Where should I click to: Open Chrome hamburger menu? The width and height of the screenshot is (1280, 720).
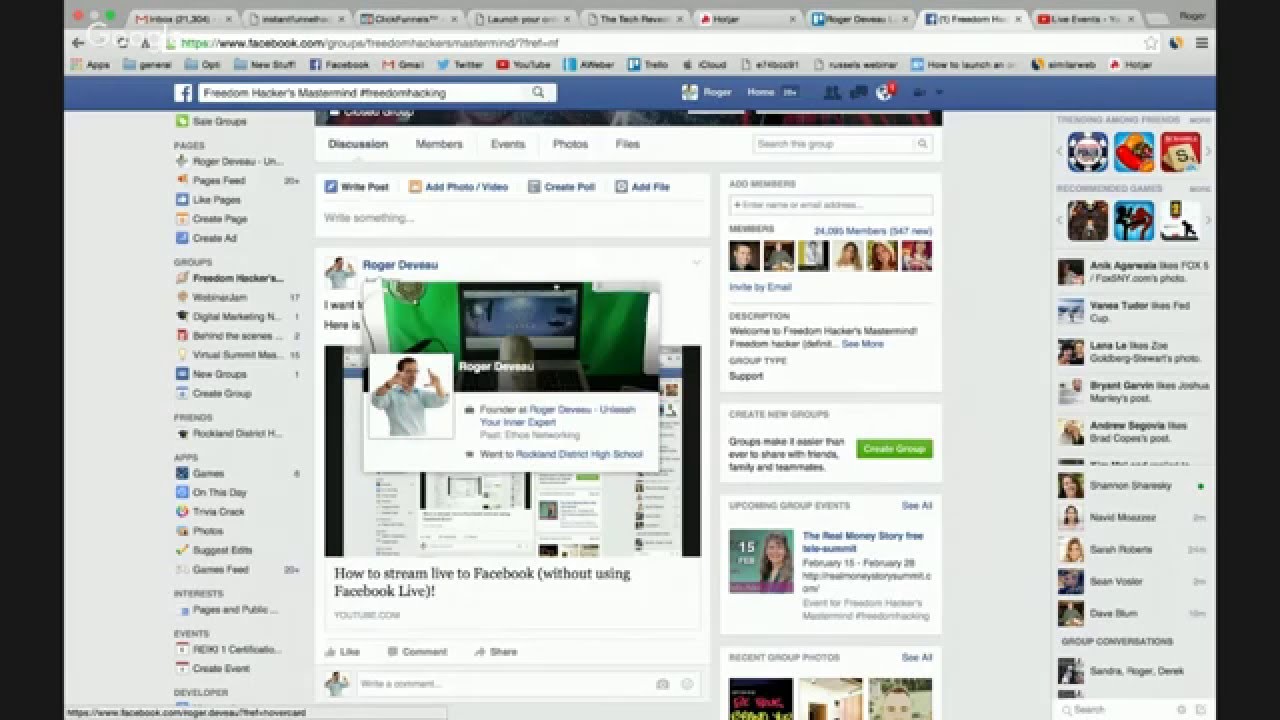pos(1202,43)
